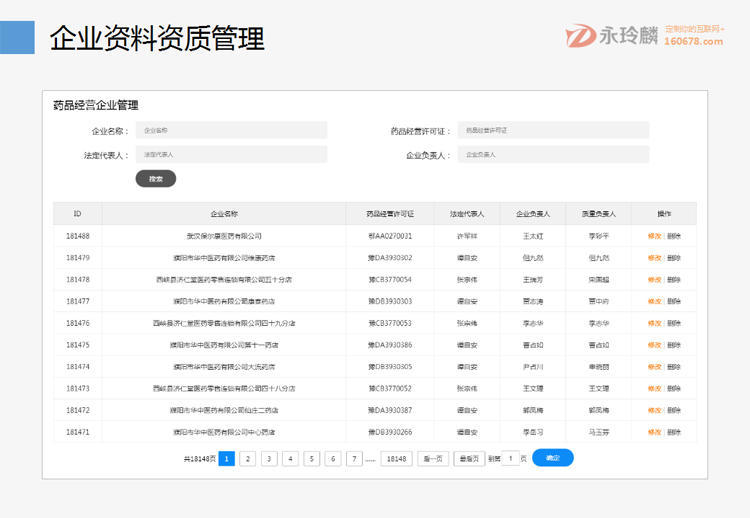Select the 企业负责人 input field
Image resolution: width=750 pixels, height=518 pixels.
[553, 154]
